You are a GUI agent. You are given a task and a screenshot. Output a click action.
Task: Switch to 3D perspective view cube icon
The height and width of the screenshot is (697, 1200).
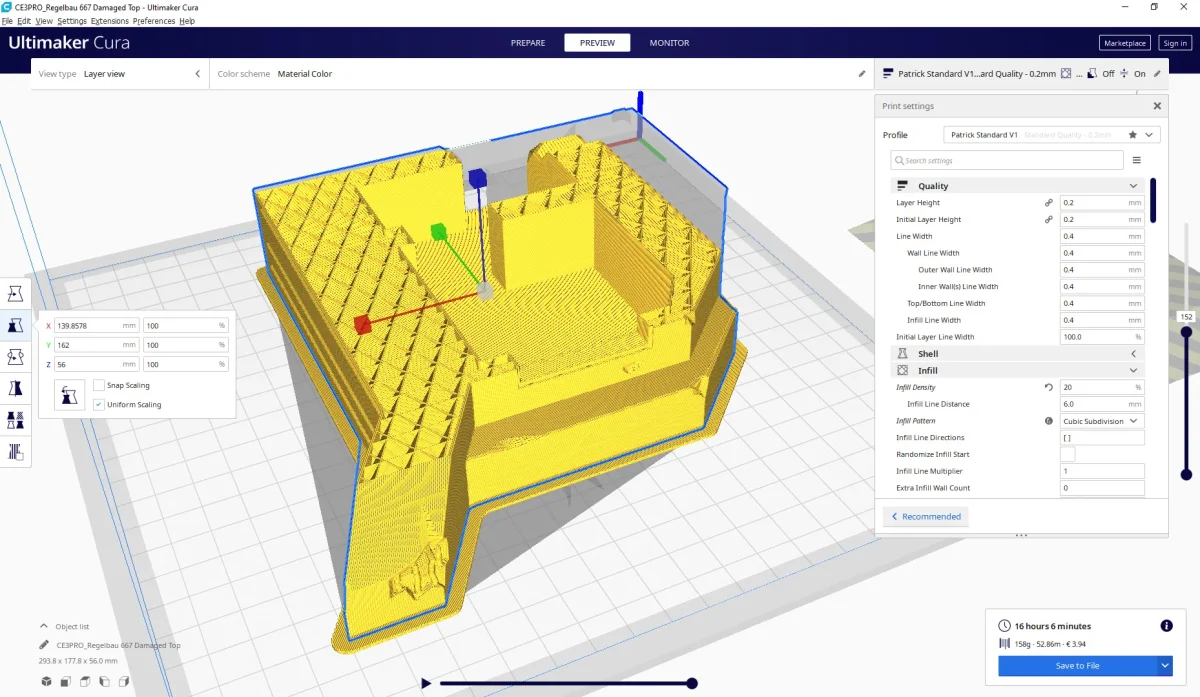[x=46, y=681]
